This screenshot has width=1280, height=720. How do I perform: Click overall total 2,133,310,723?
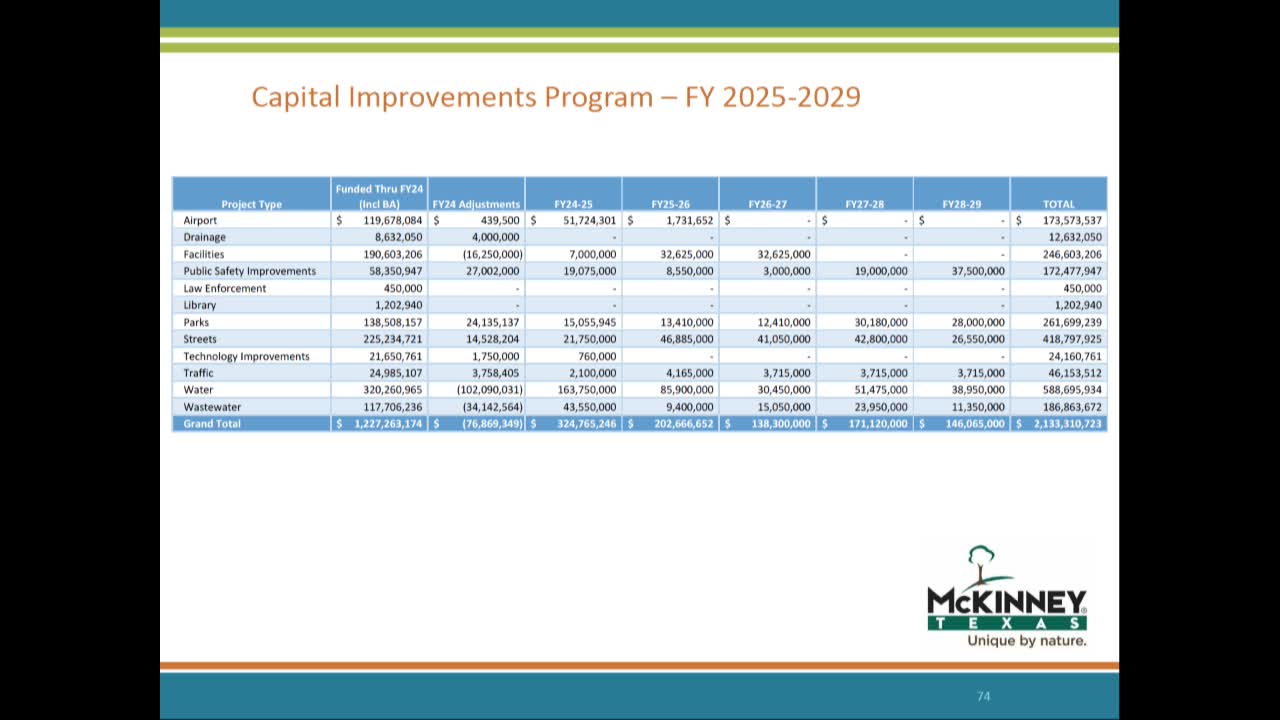click(1067, 424)
